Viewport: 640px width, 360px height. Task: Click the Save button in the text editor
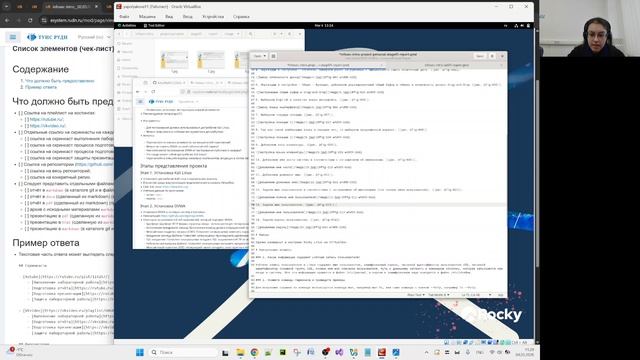(480, 56)
